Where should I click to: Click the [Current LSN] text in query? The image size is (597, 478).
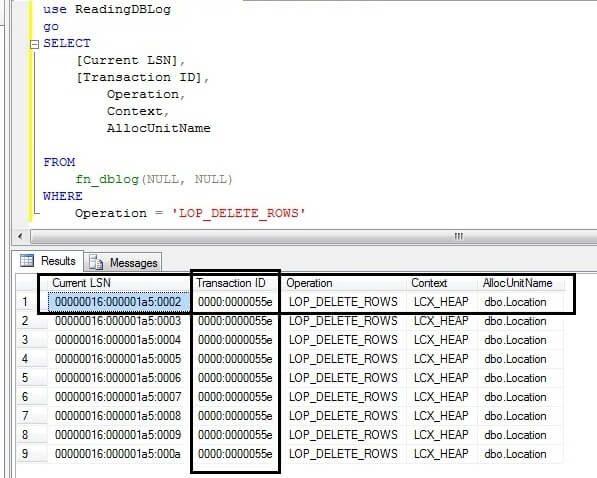[127, 60]
